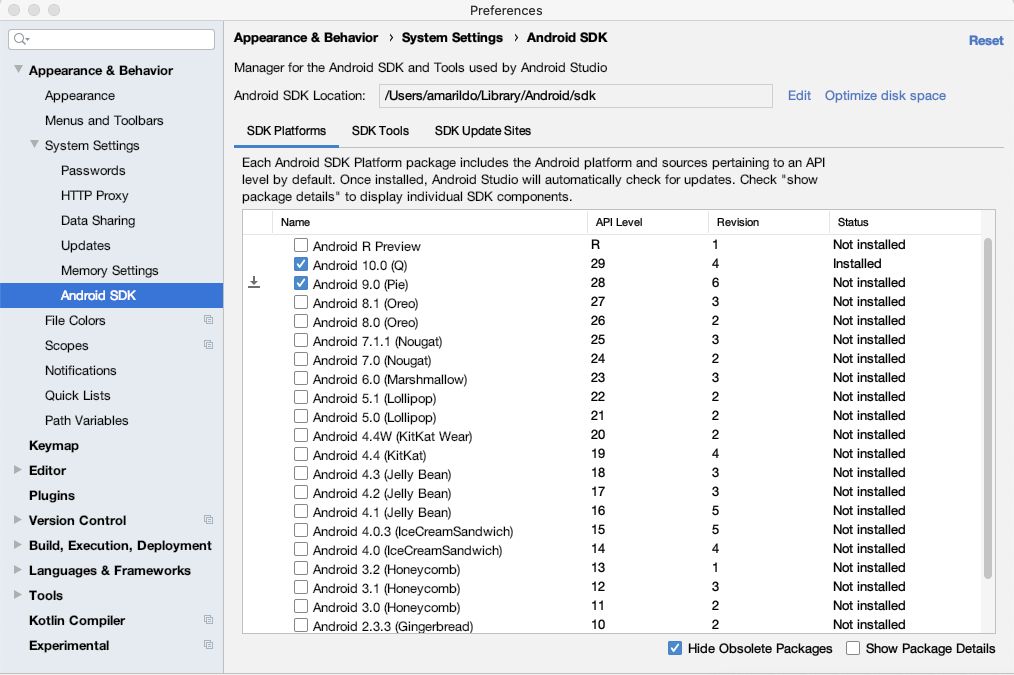
Task: Check Android 4.4 (KitKat) checkbox
Action: 301,454
